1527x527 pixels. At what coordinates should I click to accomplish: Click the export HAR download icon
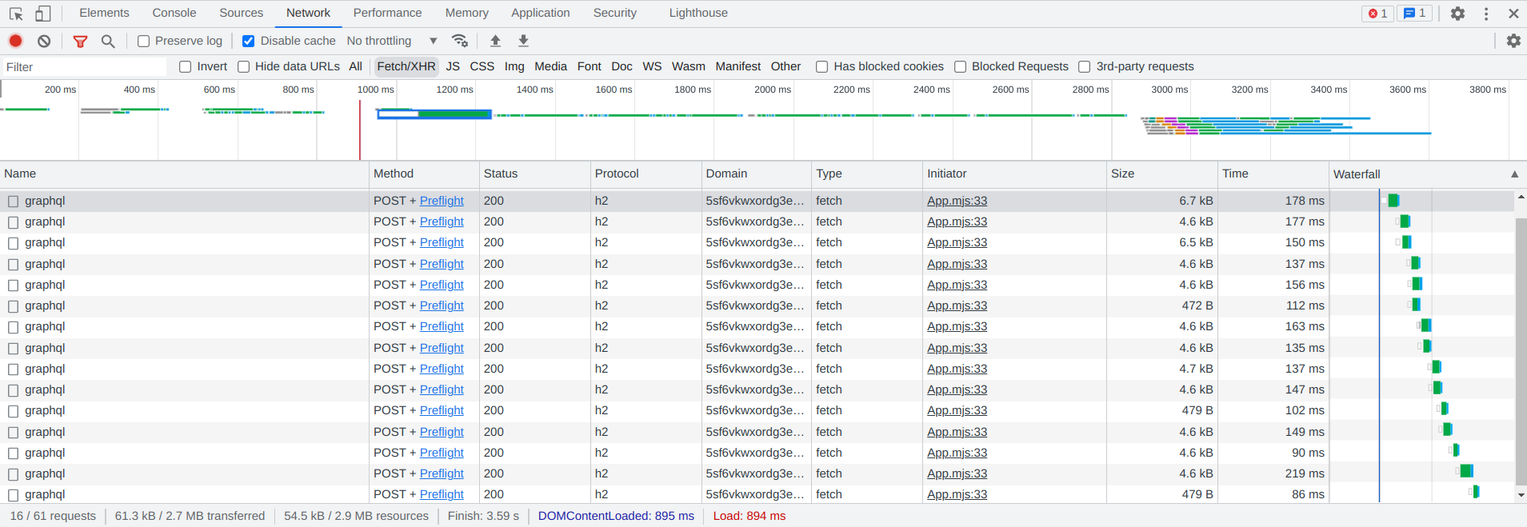(x=523, y=41)
